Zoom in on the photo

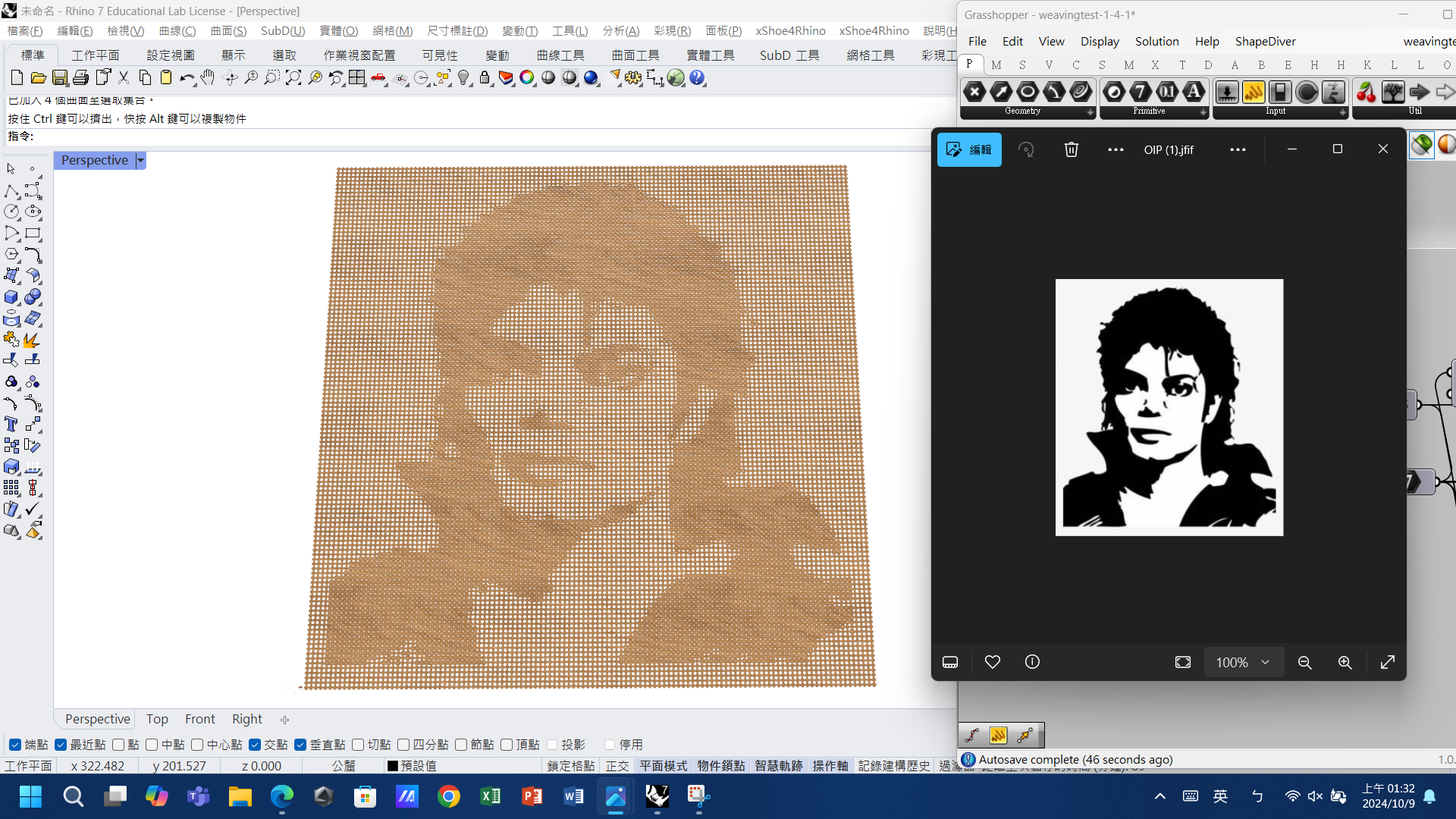[x=1345, y=662]
